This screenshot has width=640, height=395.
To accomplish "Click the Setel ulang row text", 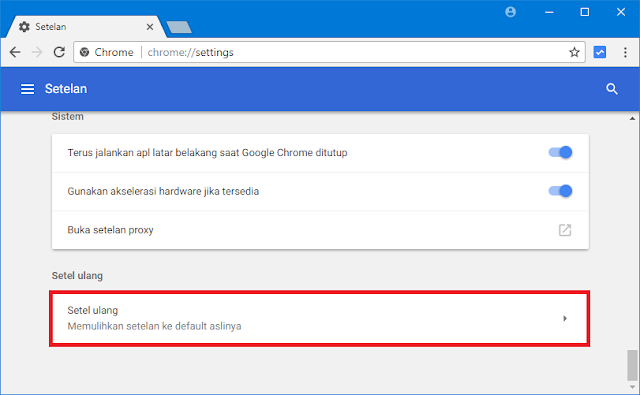I will [x=93, y=311].
